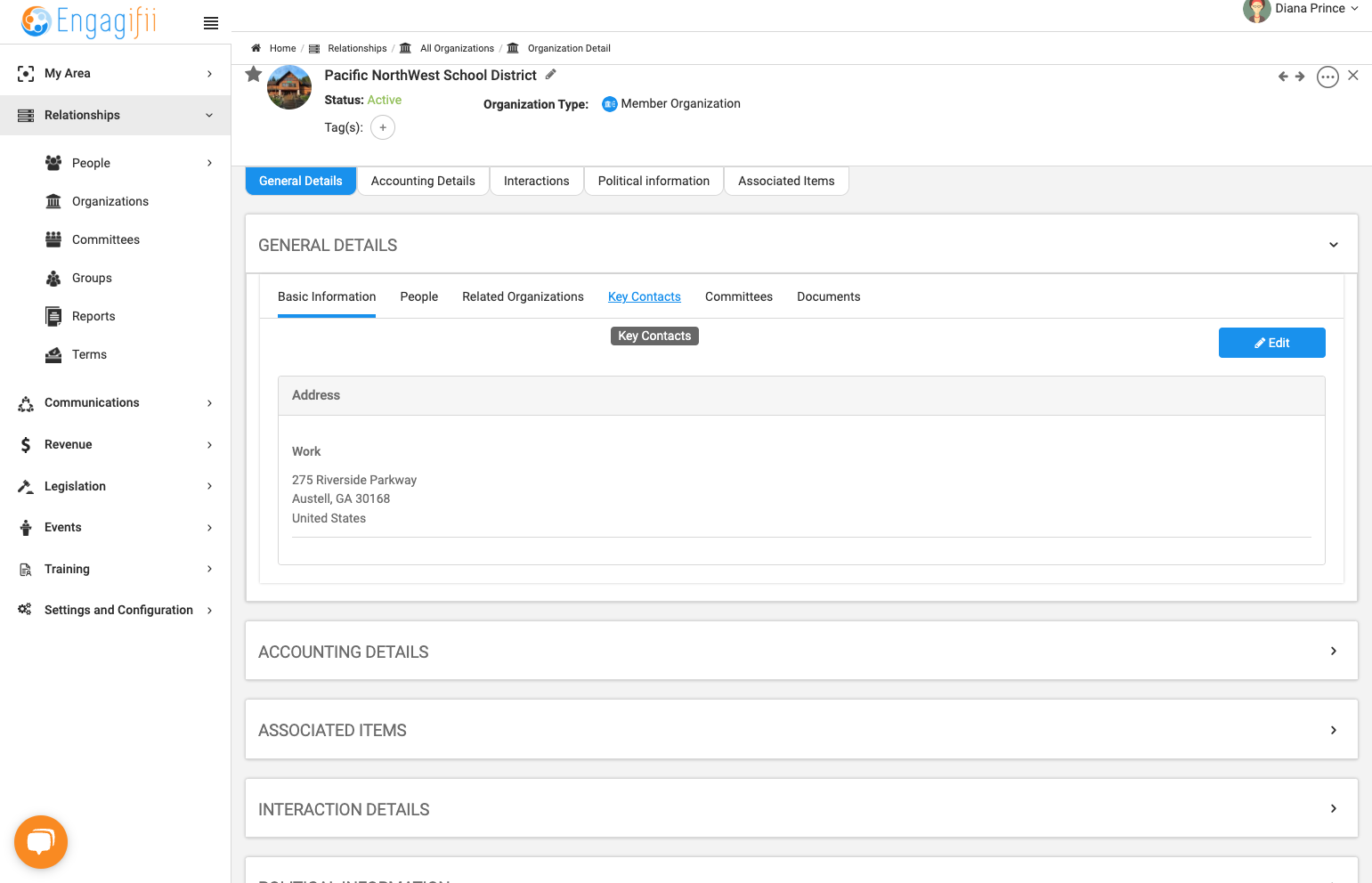The width and height of the screenshot is (1372, 883).
Task: Switch to the Political information tab
Action: [654, 181]
